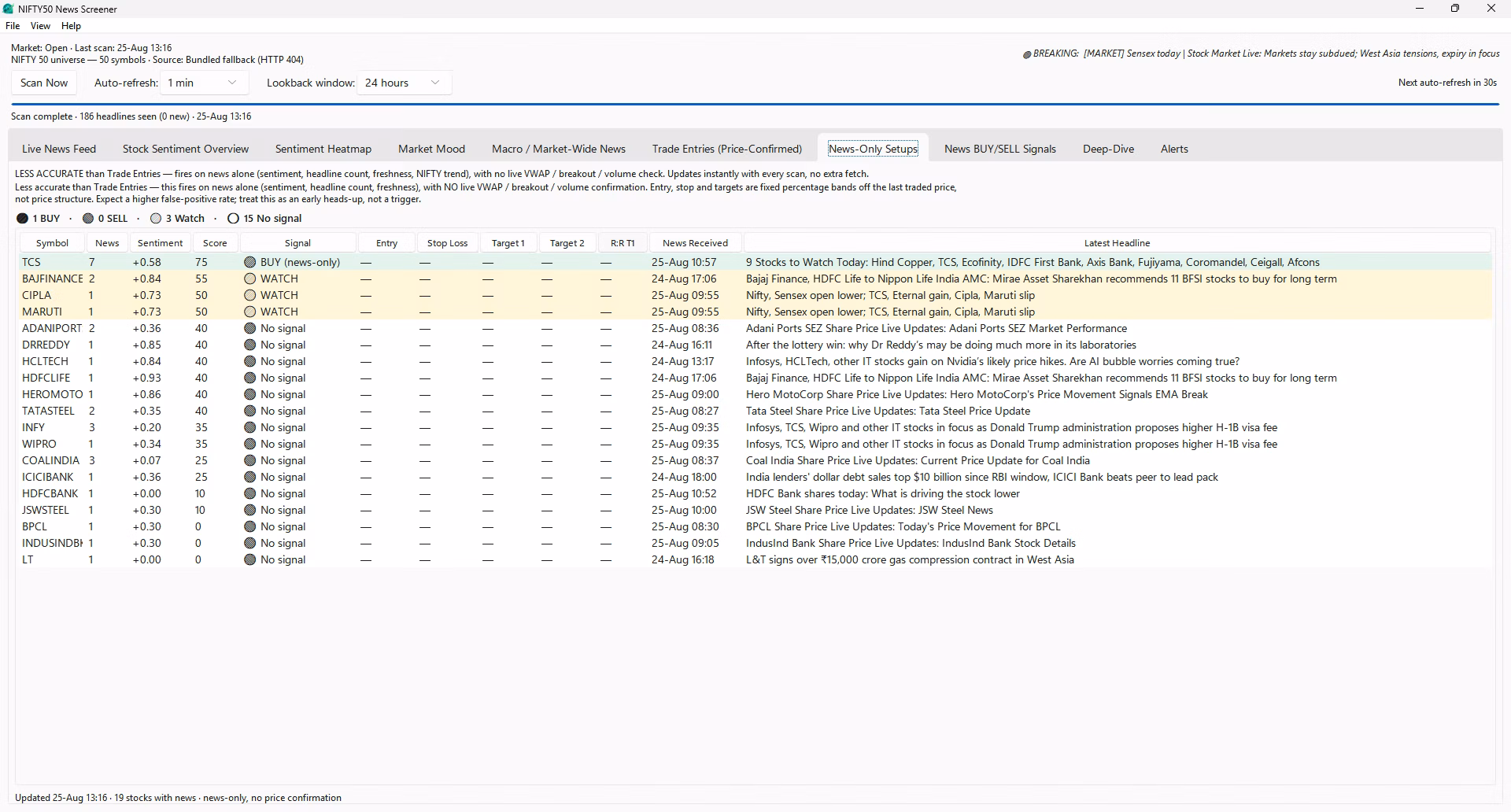Sort by the Target 1 column header
The image size is (1511, 812).
508,243
